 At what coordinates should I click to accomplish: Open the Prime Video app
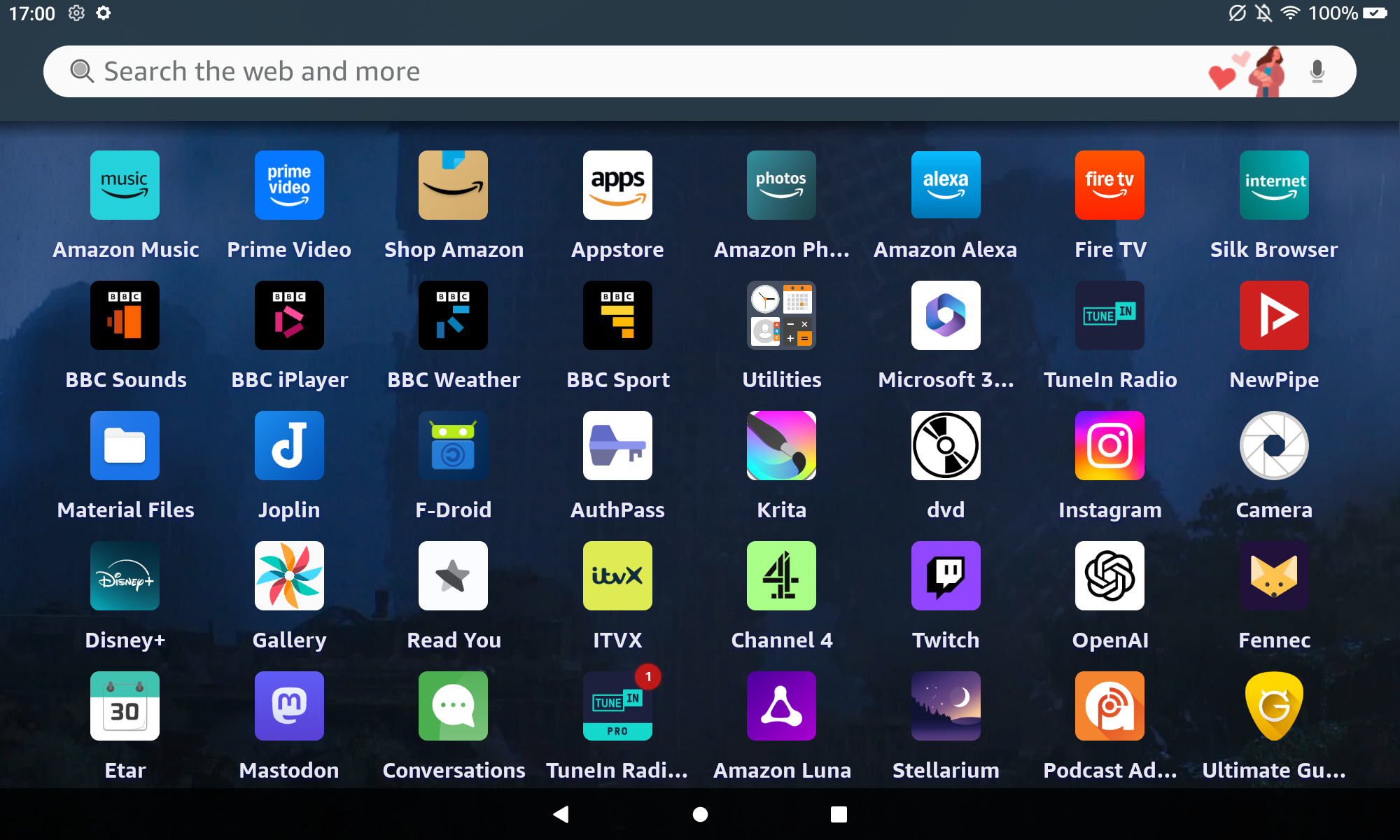[289, 185]
